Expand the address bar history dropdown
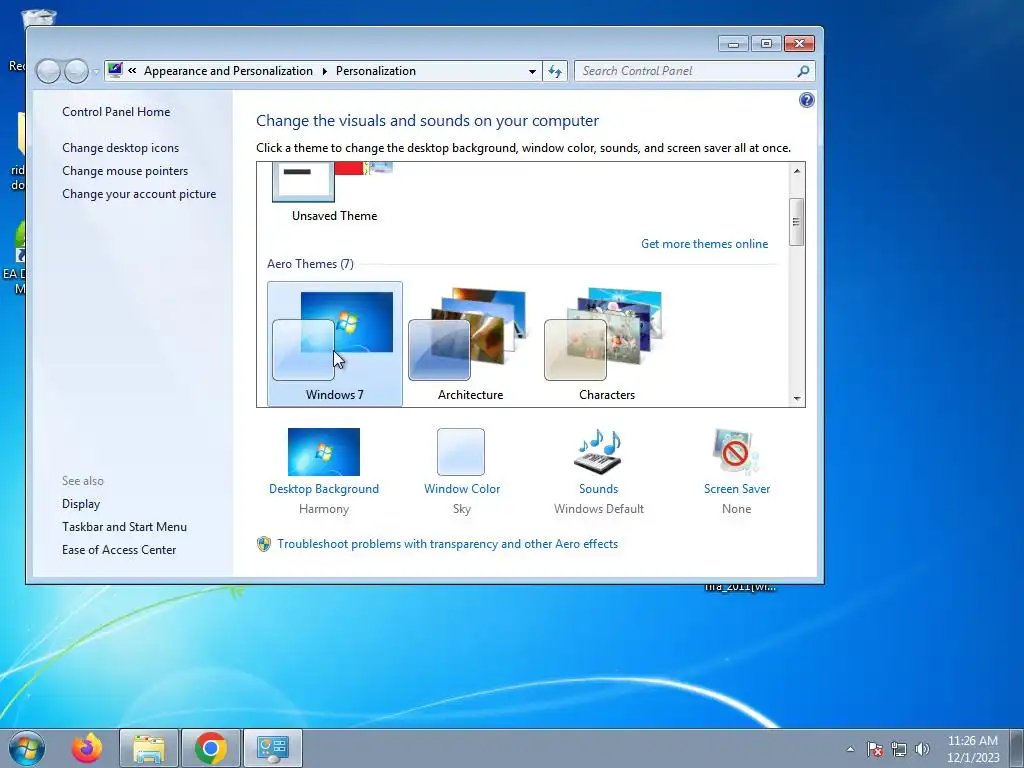The image size is (1024, 768). click(532, 71)
